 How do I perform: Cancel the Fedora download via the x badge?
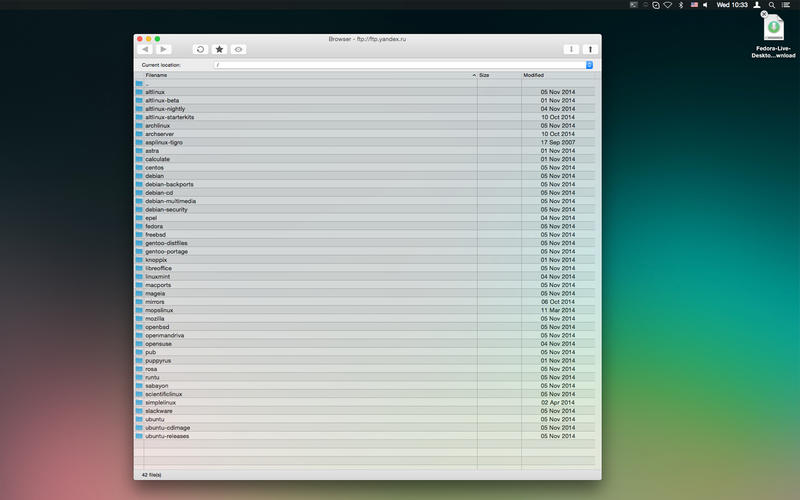point(763,15)
